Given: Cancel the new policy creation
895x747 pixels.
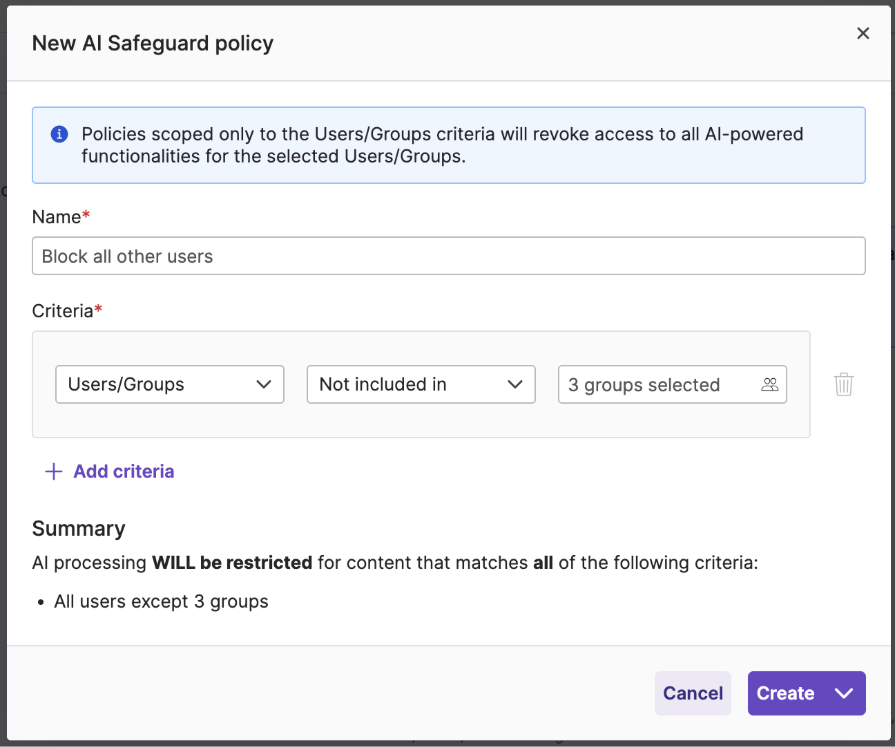Looking at the screenshot, I should 693,693.
